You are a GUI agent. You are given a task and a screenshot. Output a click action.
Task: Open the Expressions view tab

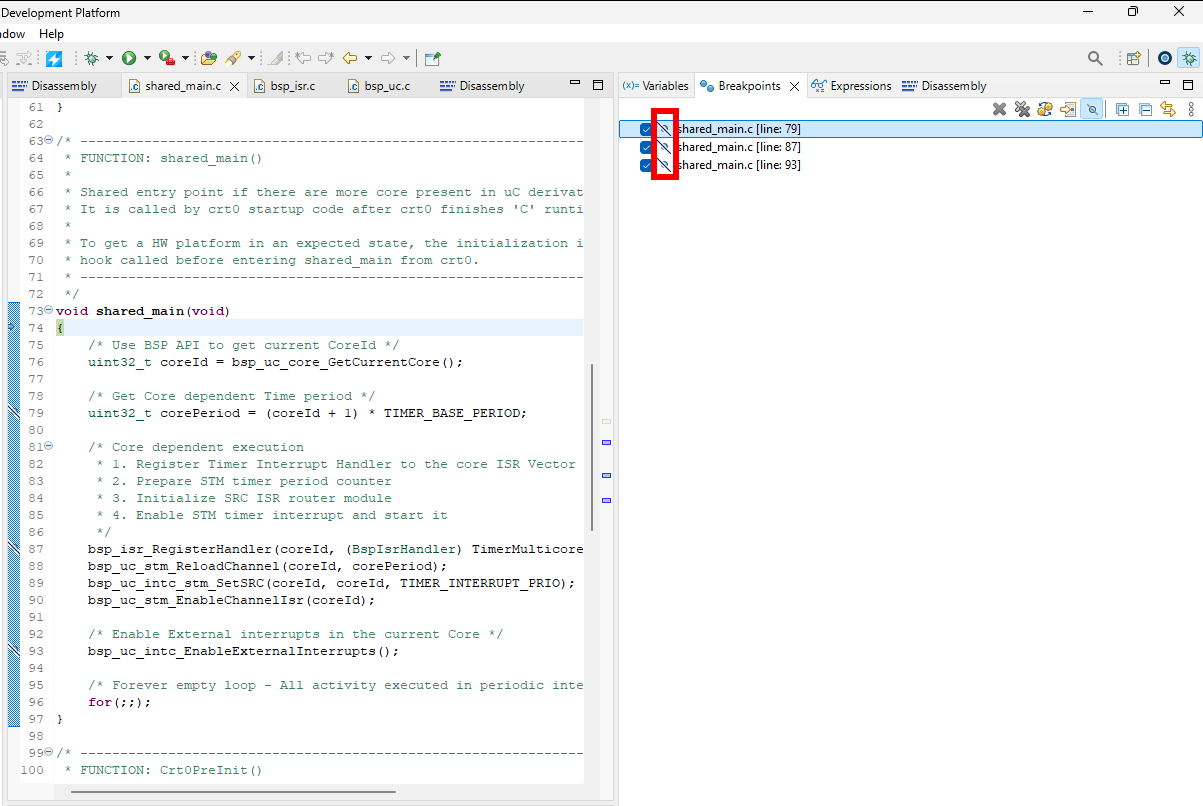pyautogui.click(x=851, y=86)
